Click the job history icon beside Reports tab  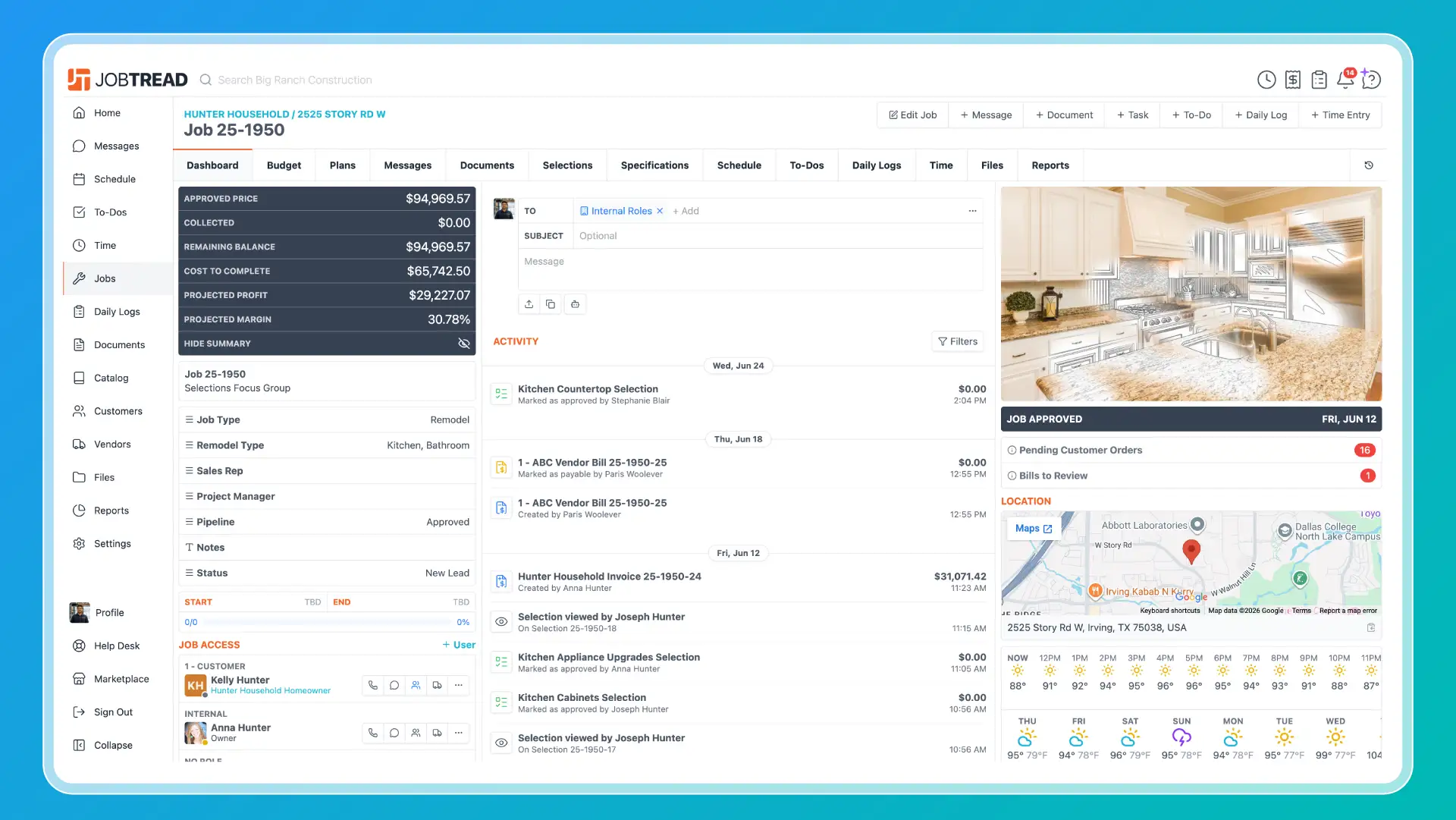pos(1369,165)
